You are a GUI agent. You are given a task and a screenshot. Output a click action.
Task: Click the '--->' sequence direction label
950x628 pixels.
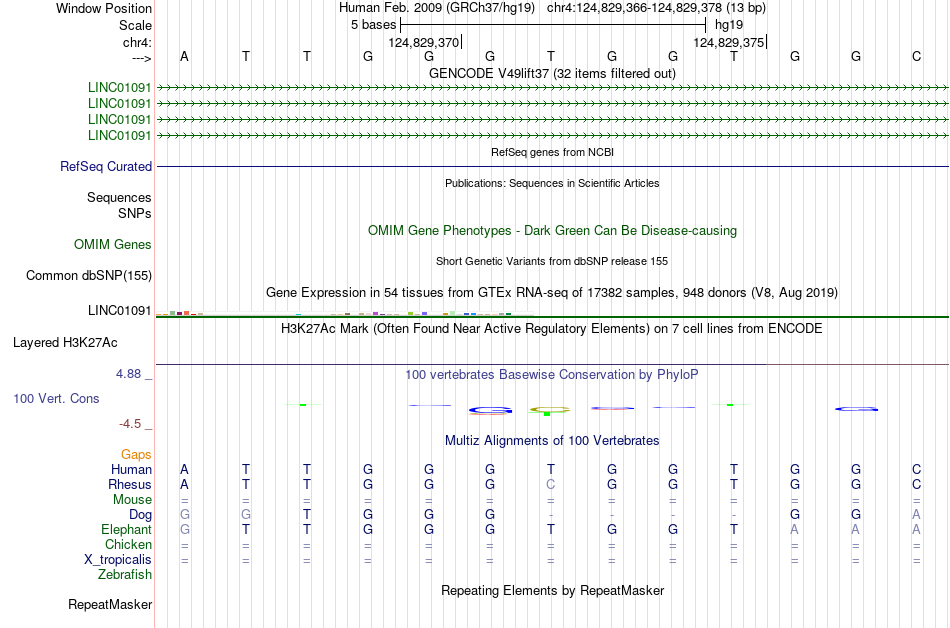pyautogui.click(x=141, y=58)
